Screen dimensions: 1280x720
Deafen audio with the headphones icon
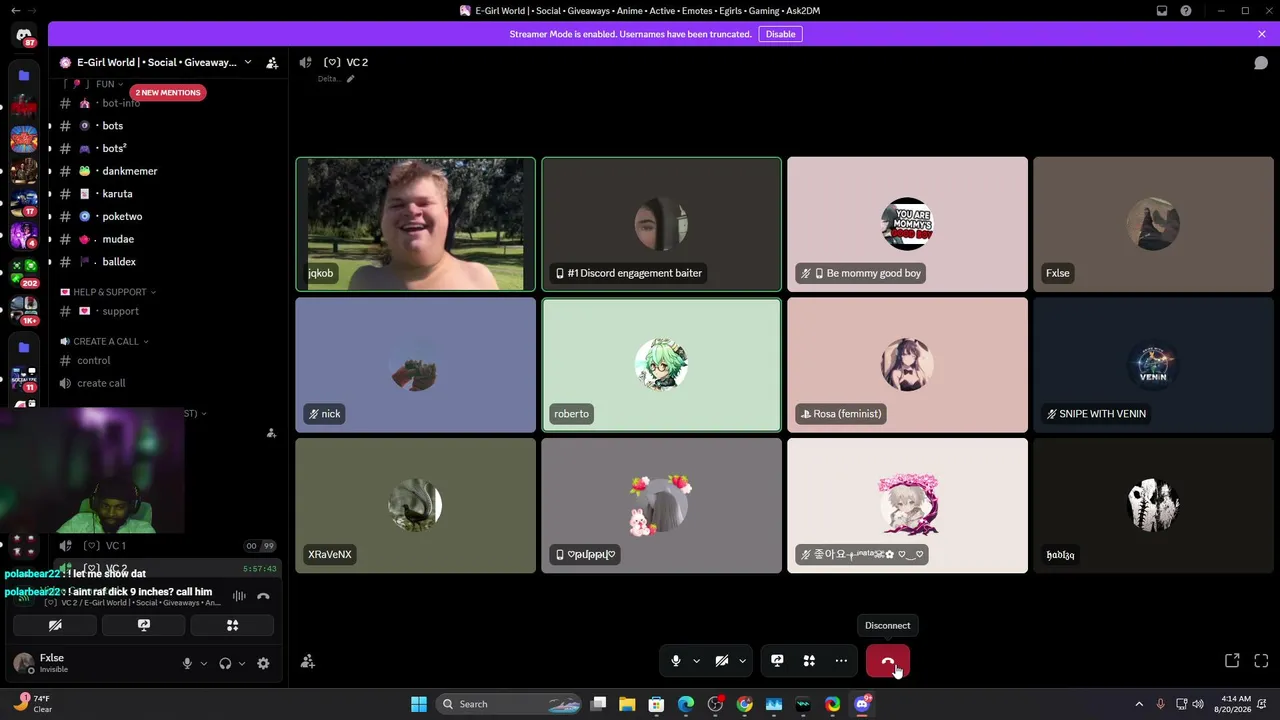(225, 663)
